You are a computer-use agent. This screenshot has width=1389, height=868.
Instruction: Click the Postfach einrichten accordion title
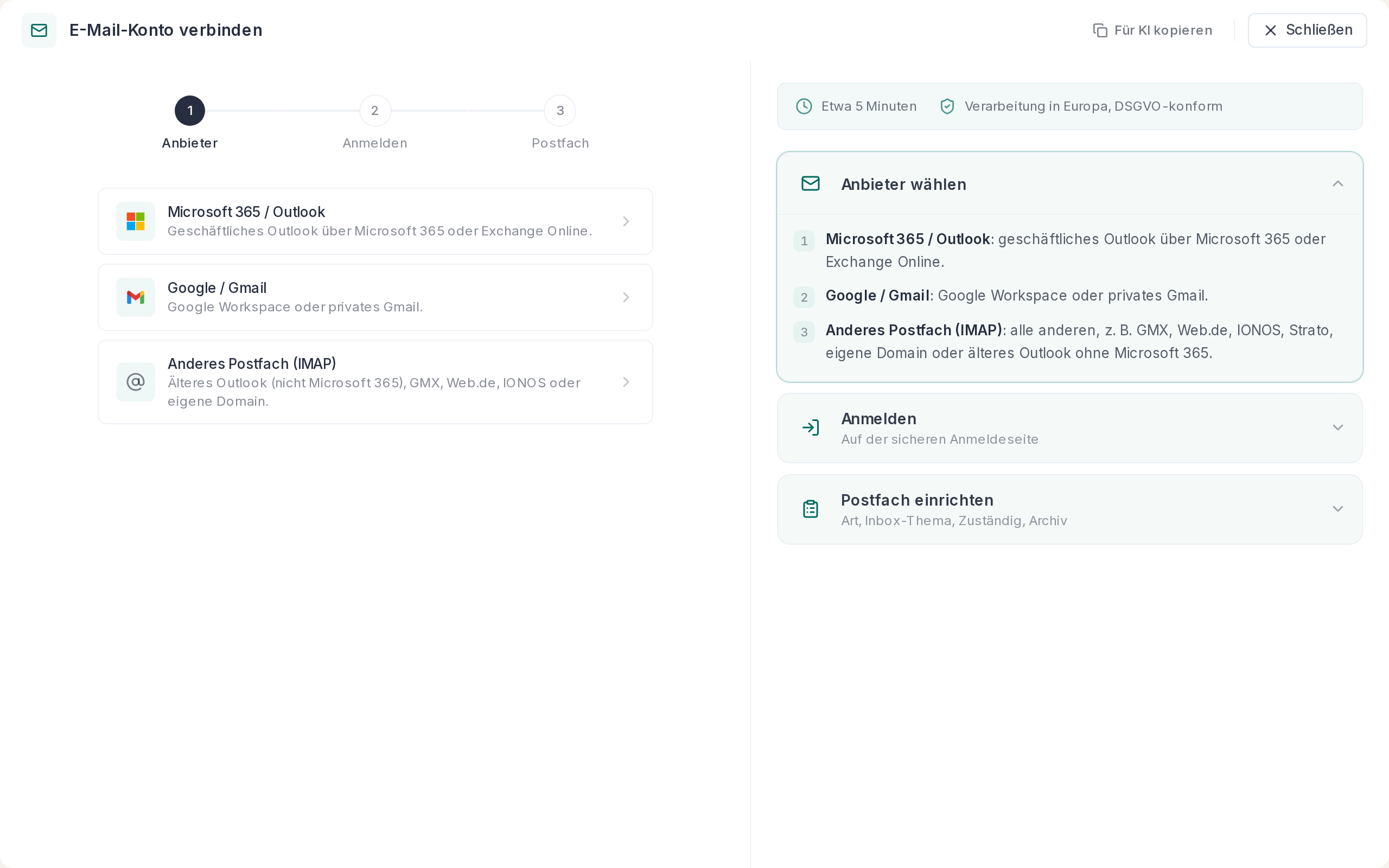tap(917, 500)
